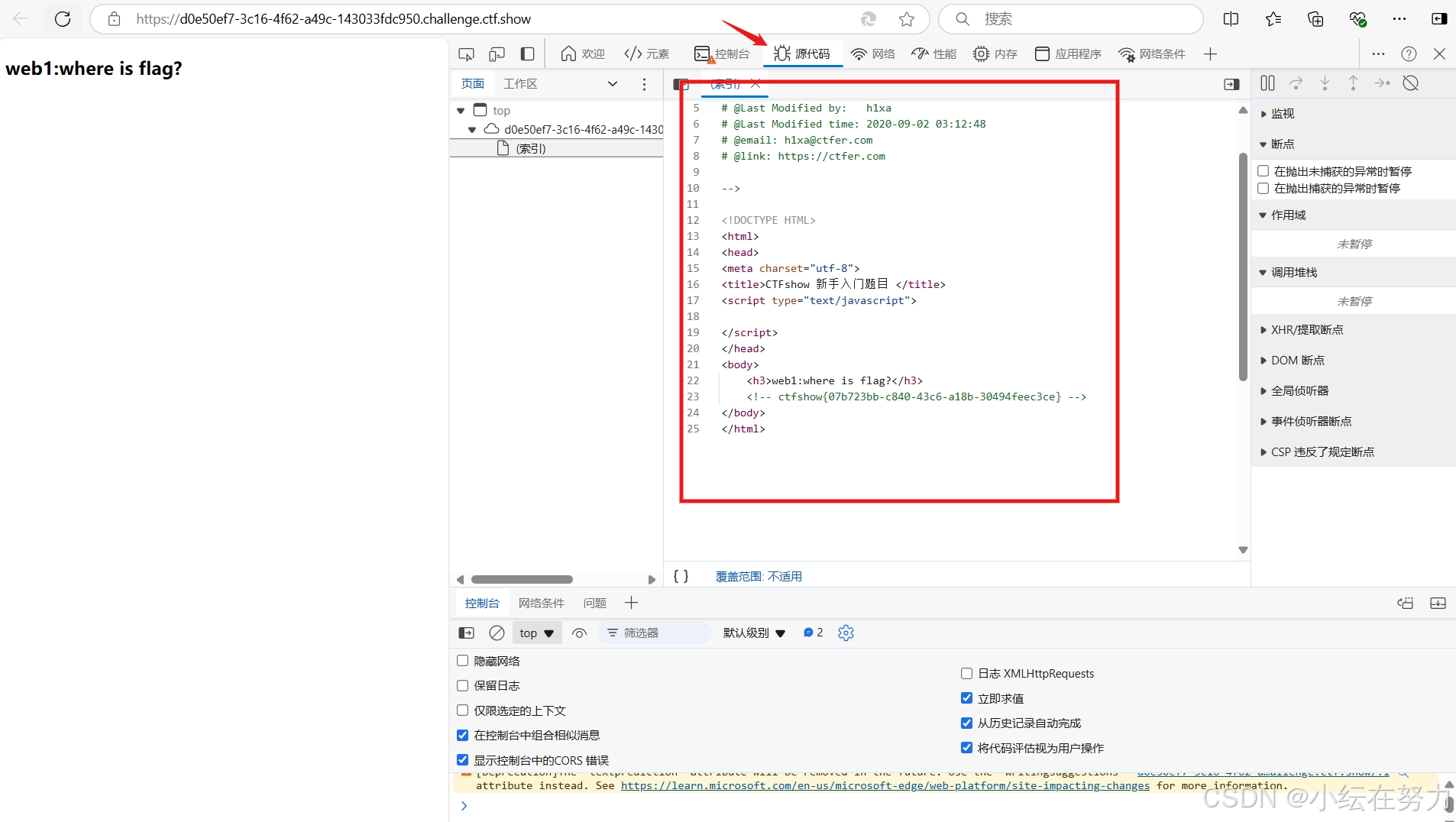Switch to the 网络 tab
The image size is (1456, 822).
point(873,54)
